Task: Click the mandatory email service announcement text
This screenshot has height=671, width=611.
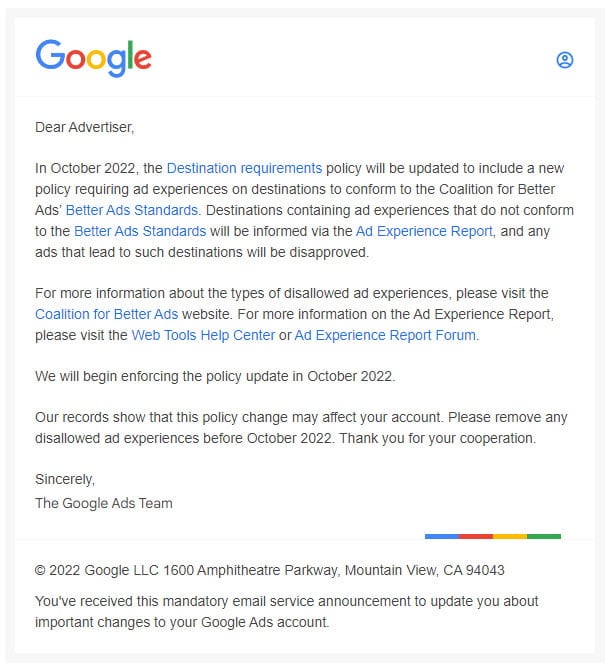Action: coord(287,612)
